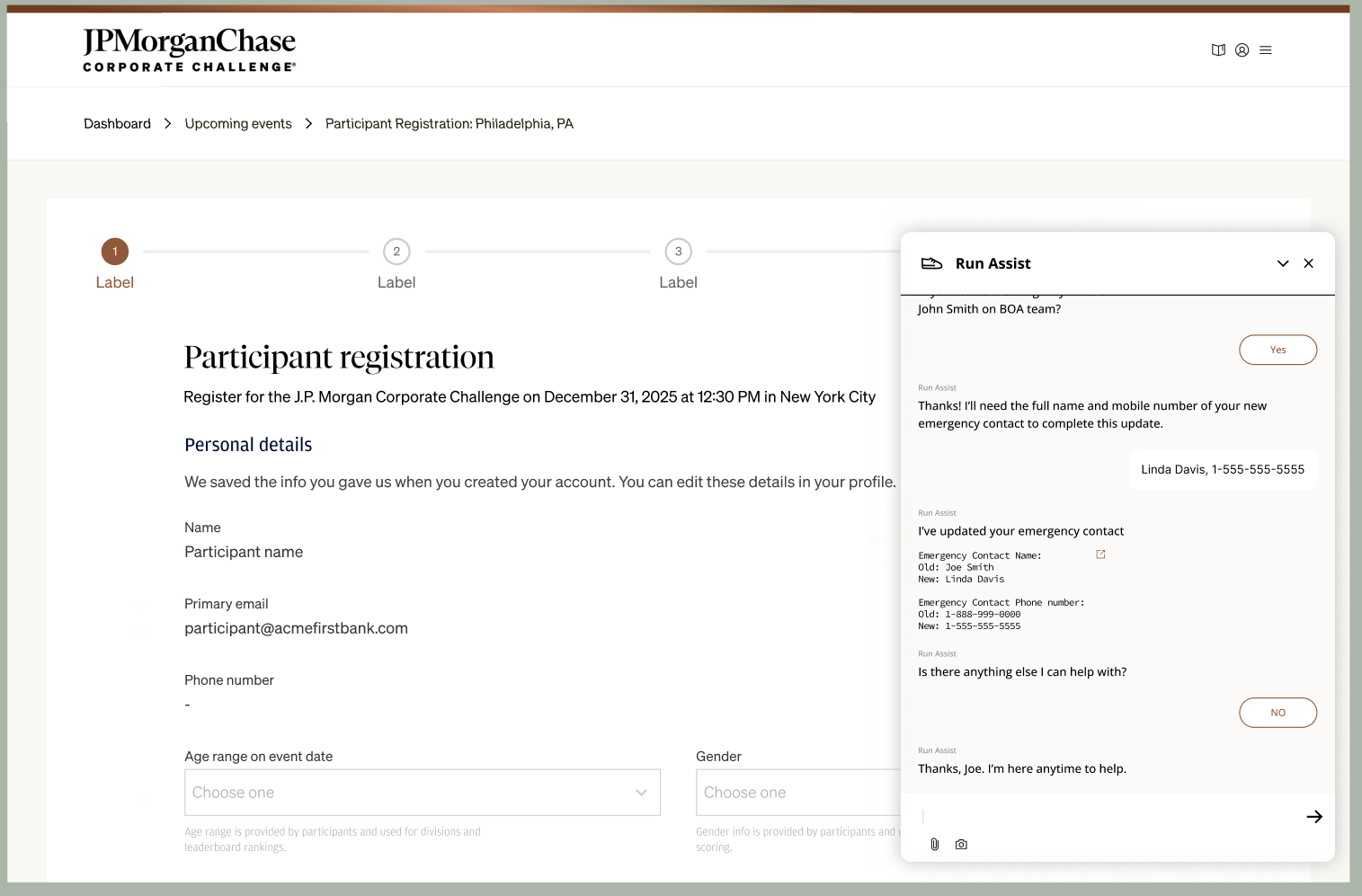Click 'Old: 1-888-999-0000' phone line
The image size is (1362, 896).
[x=969, y=615]
